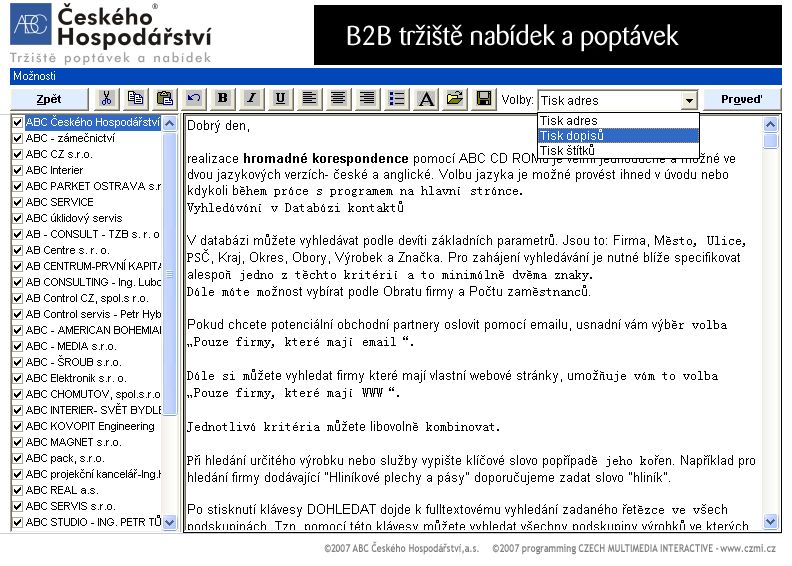Select Tisk adres from dropdown list

click(x=618, y=121)
